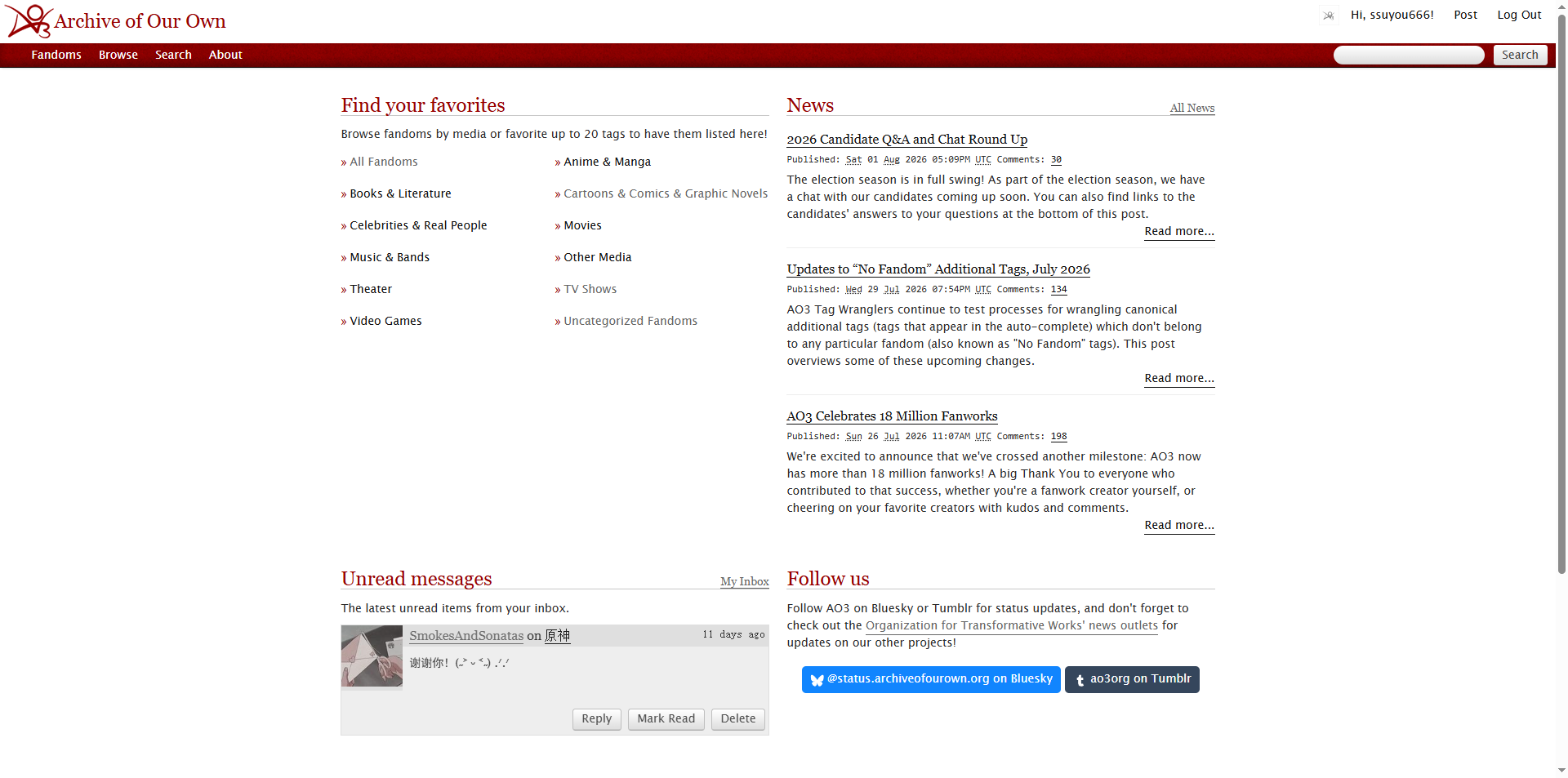This screenshot has width=1568, height=778.
Task: Browse Theater fandoms
Action: click(x=371, y=289)
